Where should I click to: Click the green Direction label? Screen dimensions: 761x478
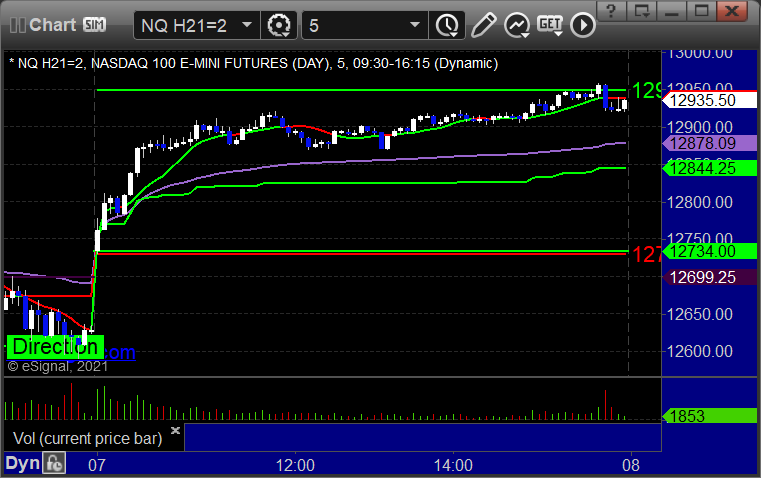55,348
